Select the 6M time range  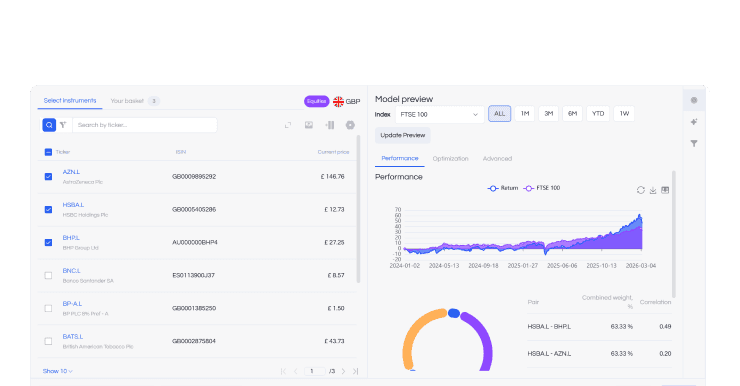tap(572, 114)
